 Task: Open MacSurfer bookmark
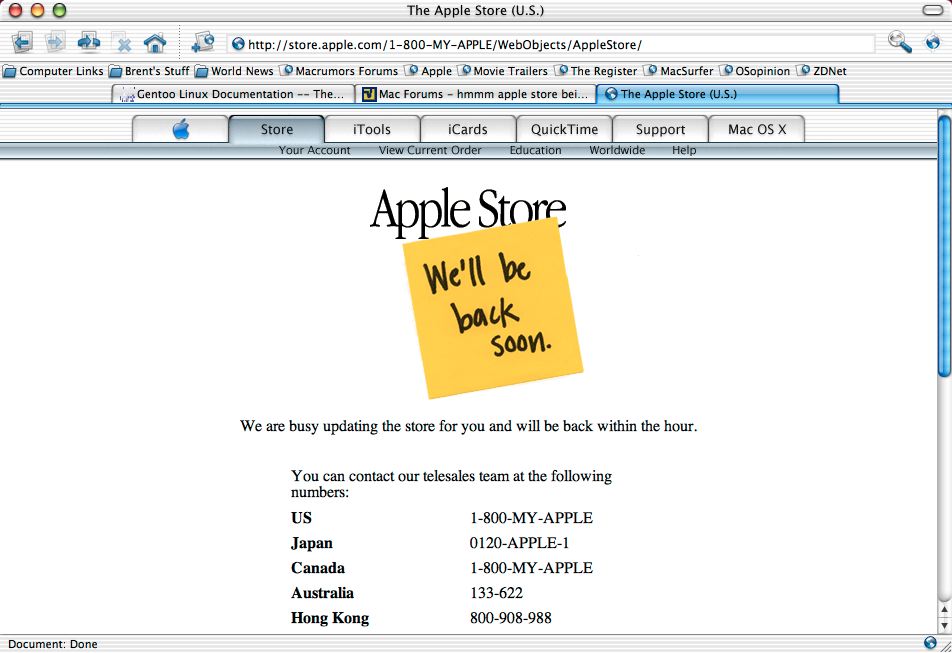(679, 71)
